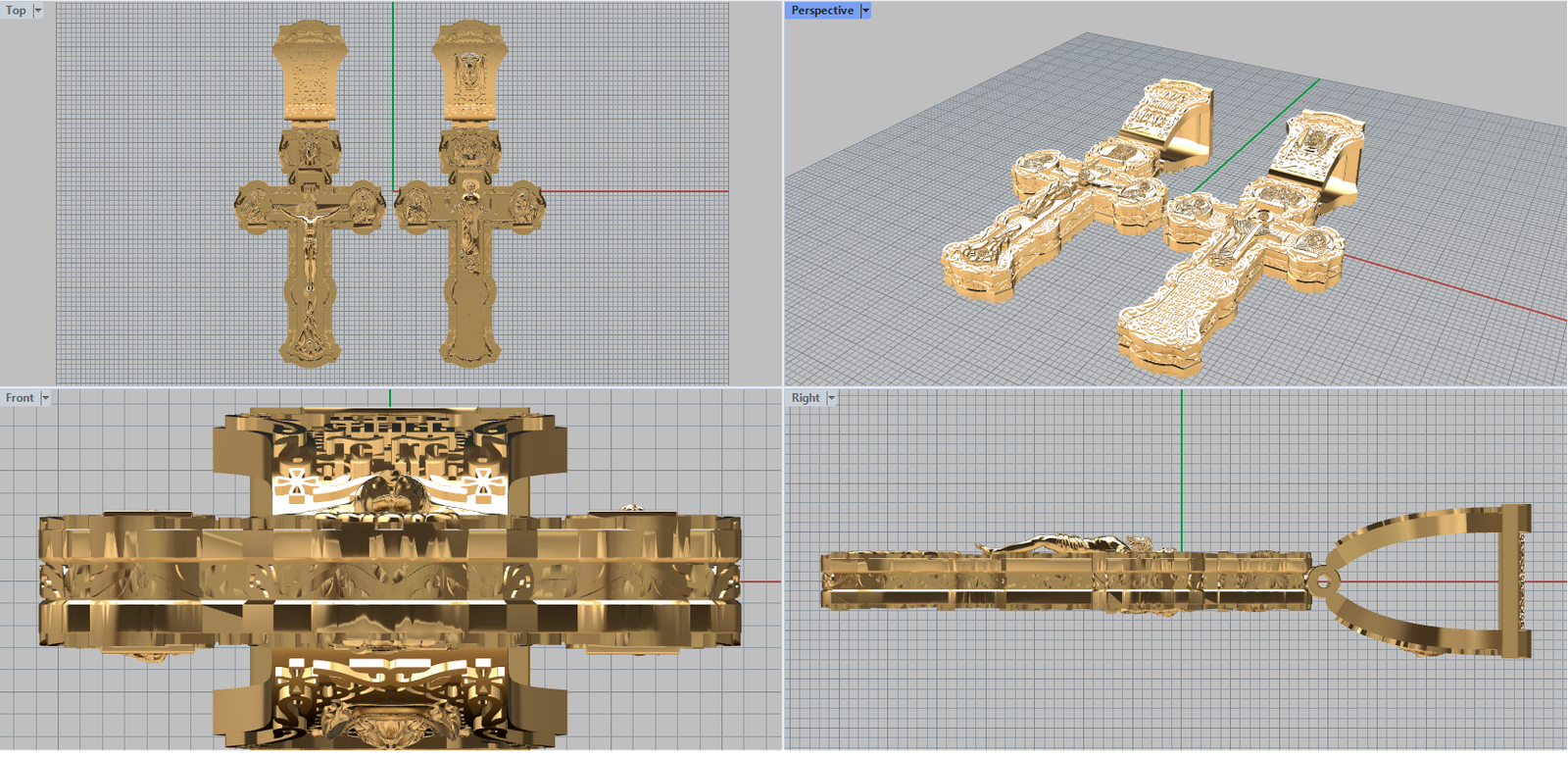Select the crucifix figure in Right view
Viewport: 1568px width, 757px height.
tap(1058, 542)
